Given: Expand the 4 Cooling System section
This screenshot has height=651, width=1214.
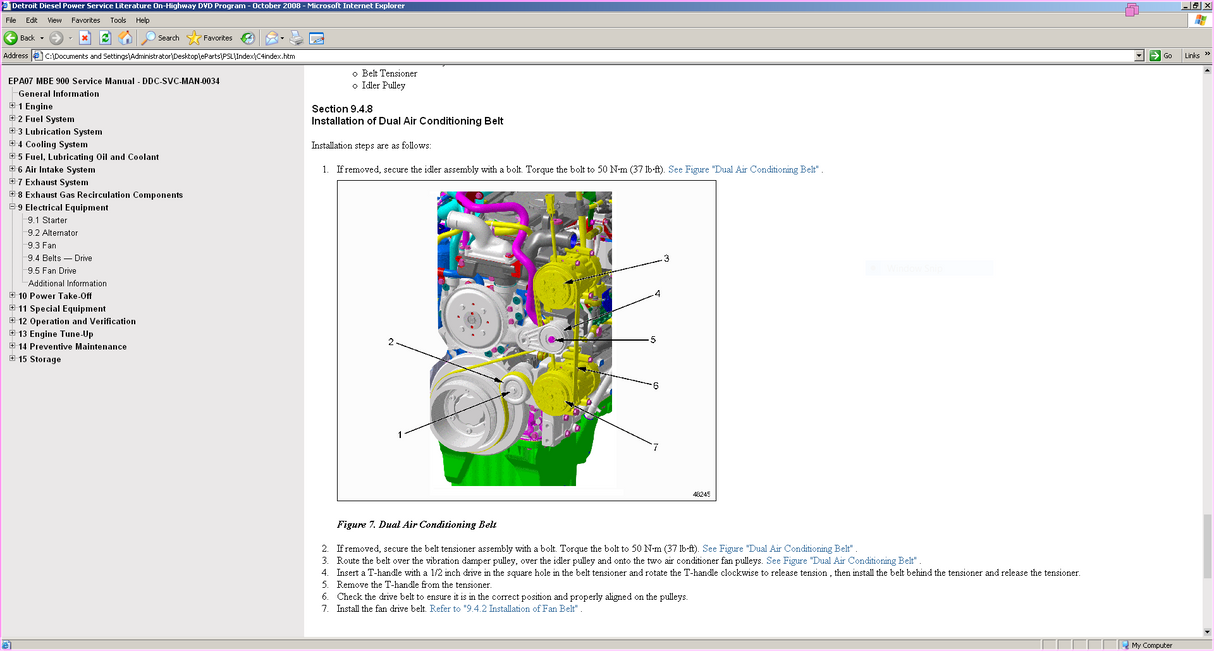Looking at the screenshot, I should coord(10,144).
